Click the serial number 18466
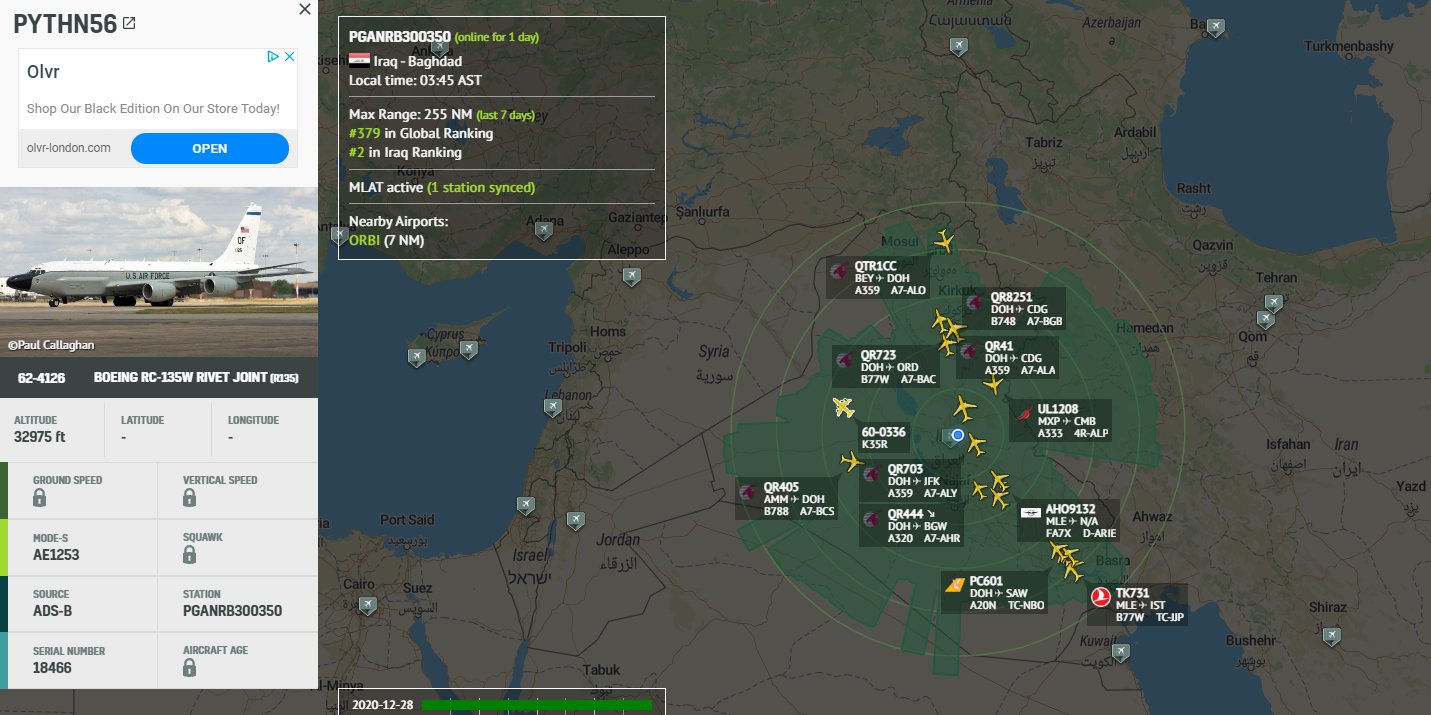The height and width of the screenshot is (715, 1431). tap(52, 667)
